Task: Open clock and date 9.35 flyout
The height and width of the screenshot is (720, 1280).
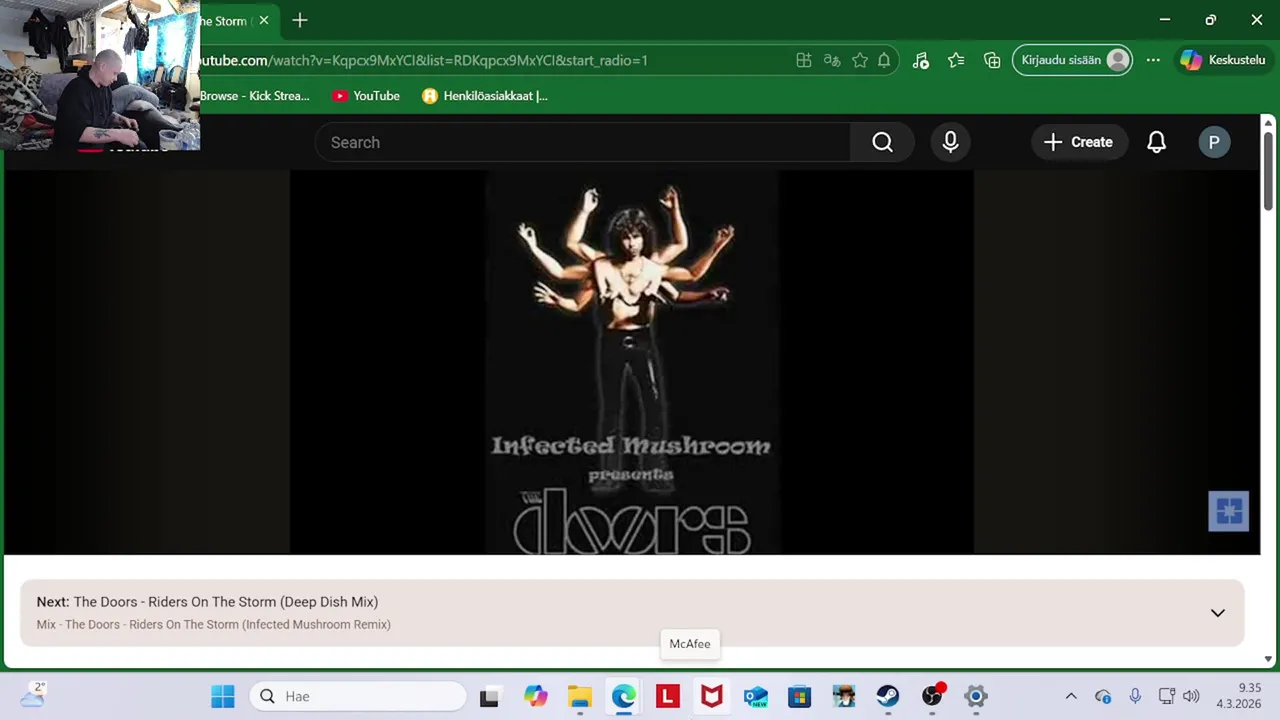Action: (x=1240, y=696)
